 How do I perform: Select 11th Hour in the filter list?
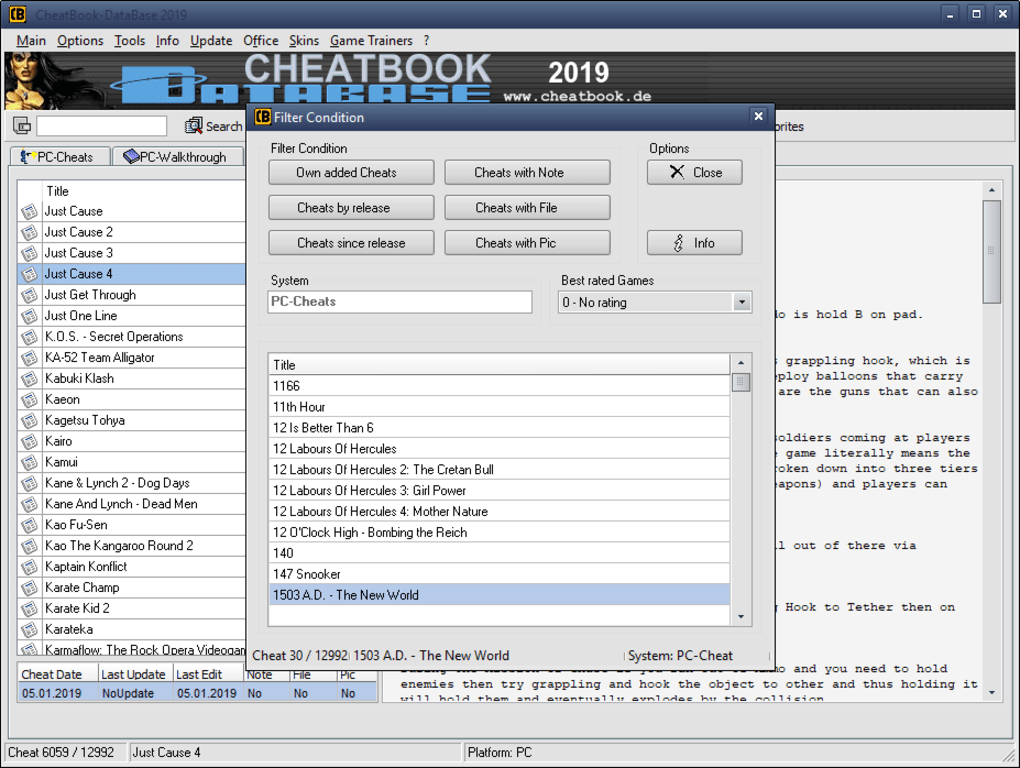[500, 407]
